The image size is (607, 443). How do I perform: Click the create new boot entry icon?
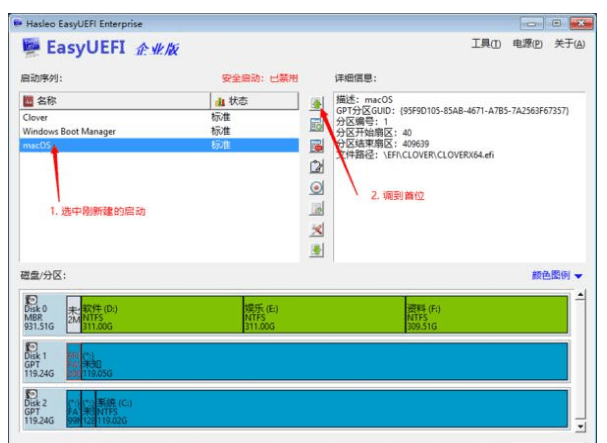(317, 125)
